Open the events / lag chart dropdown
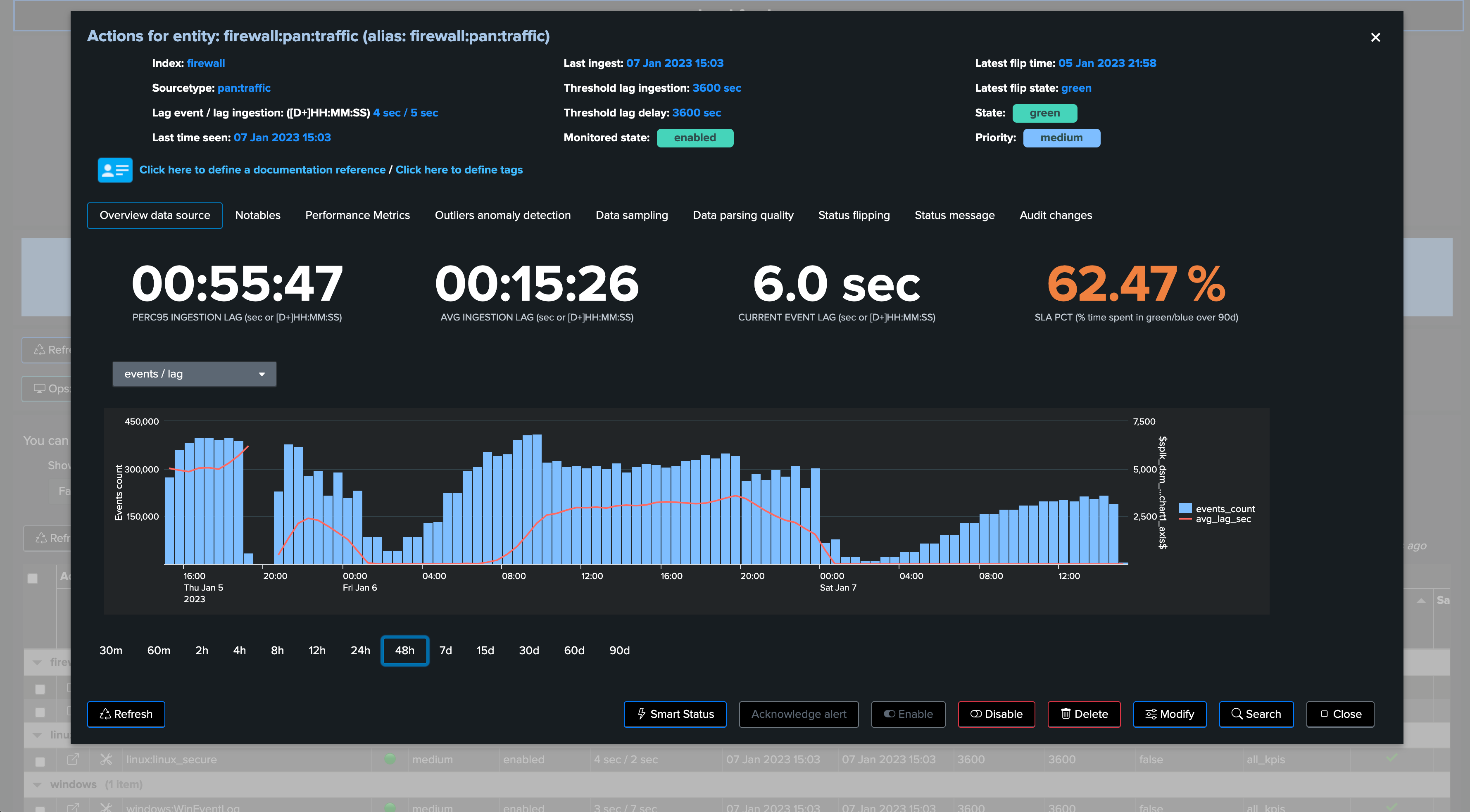Screen dimensions: 1470x812 [x=194, y=374]
